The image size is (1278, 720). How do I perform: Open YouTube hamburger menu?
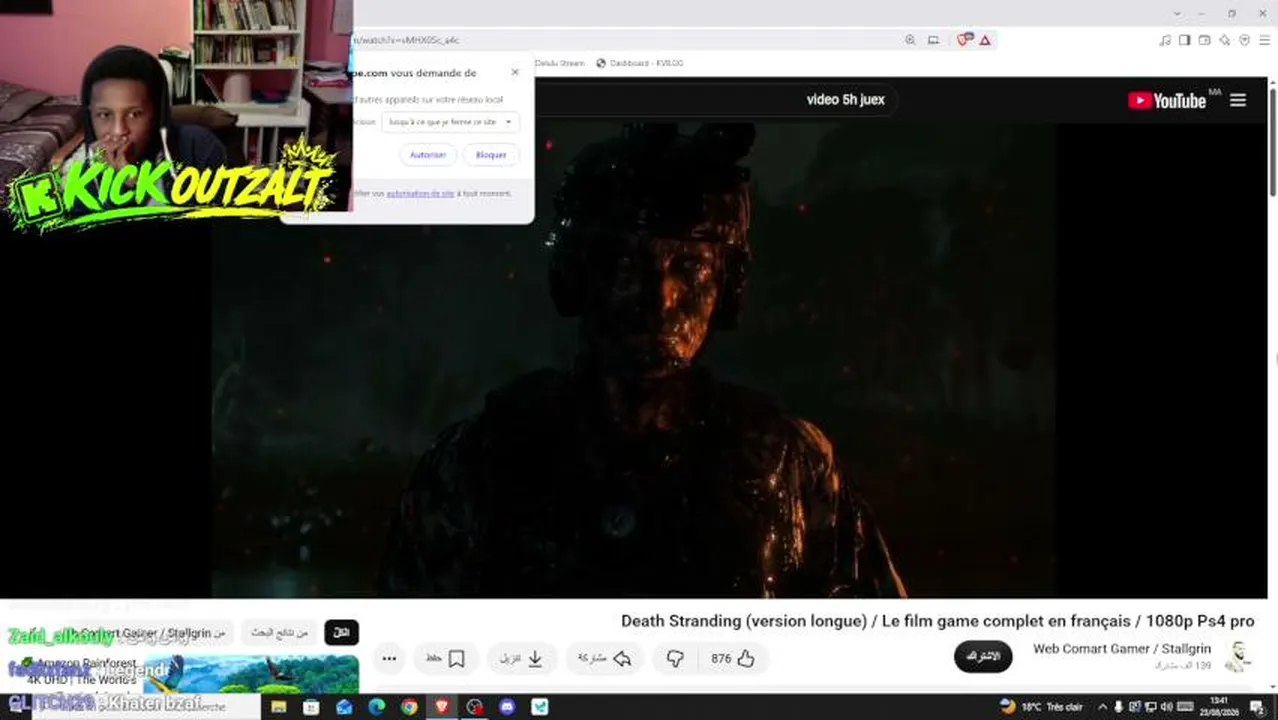click(1238, 100)
